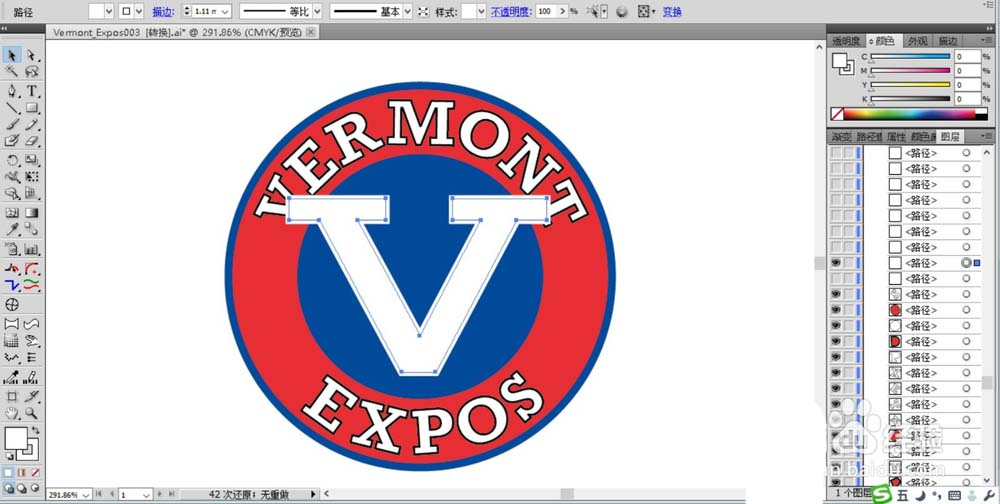The image size is (1000, 504).
Task: Go to next artboard button
Action: (x=160, y=494)
